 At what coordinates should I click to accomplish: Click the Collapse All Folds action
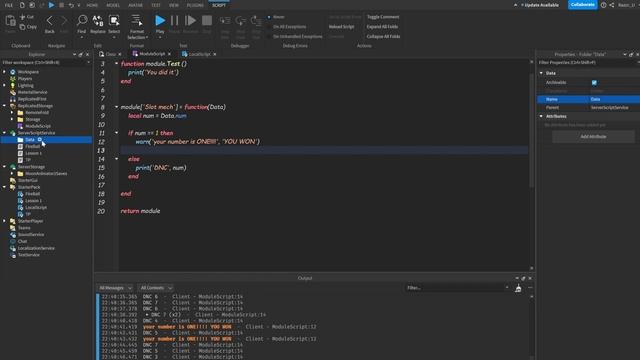[383, 37]
